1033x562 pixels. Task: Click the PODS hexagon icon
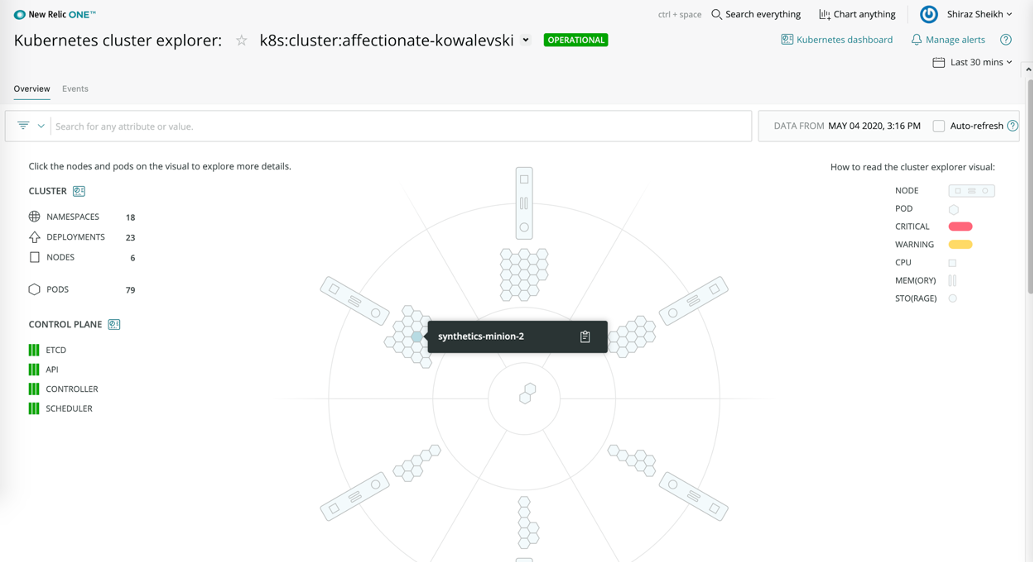[34, 289]
